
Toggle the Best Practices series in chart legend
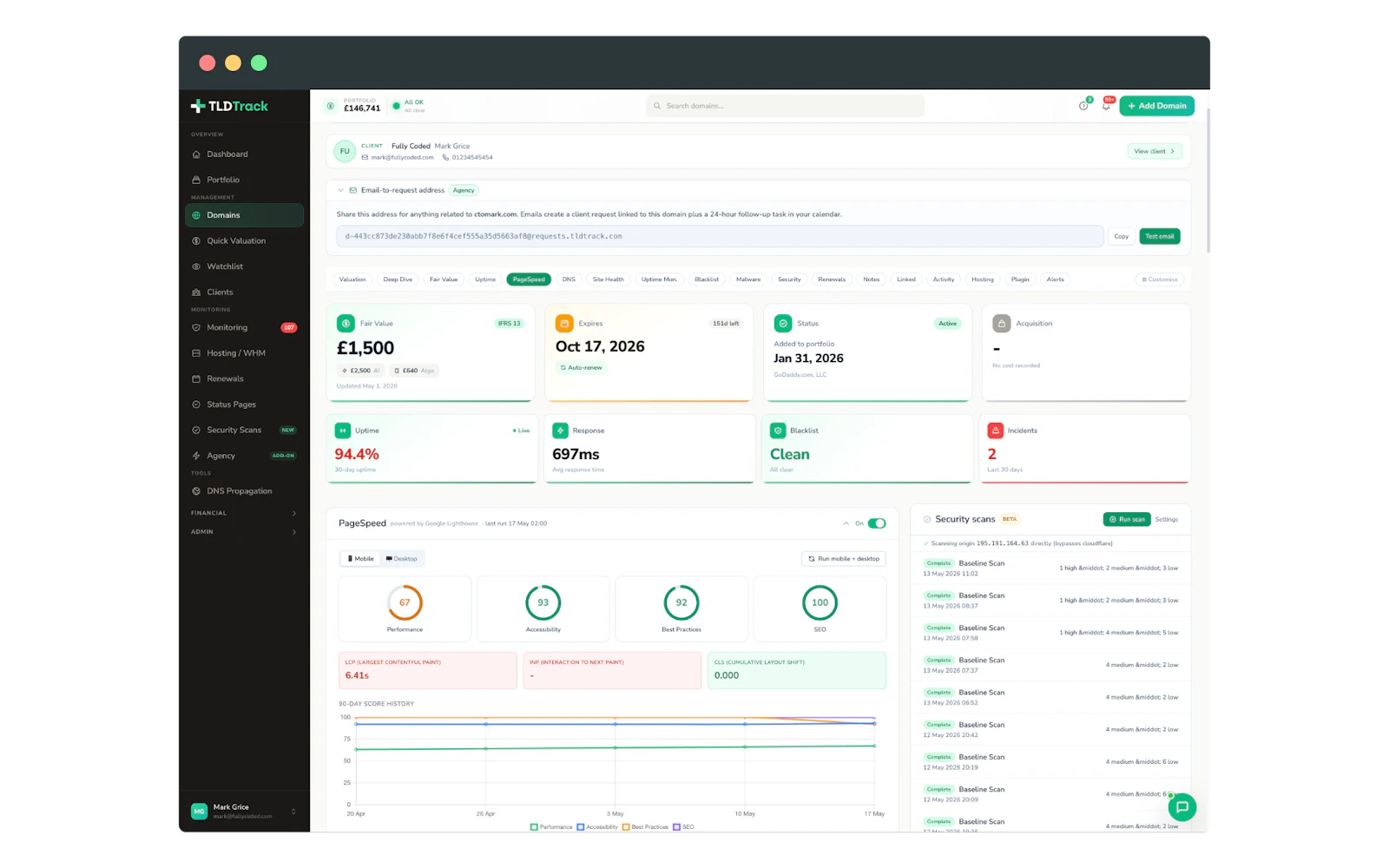[x=645, y=827]
